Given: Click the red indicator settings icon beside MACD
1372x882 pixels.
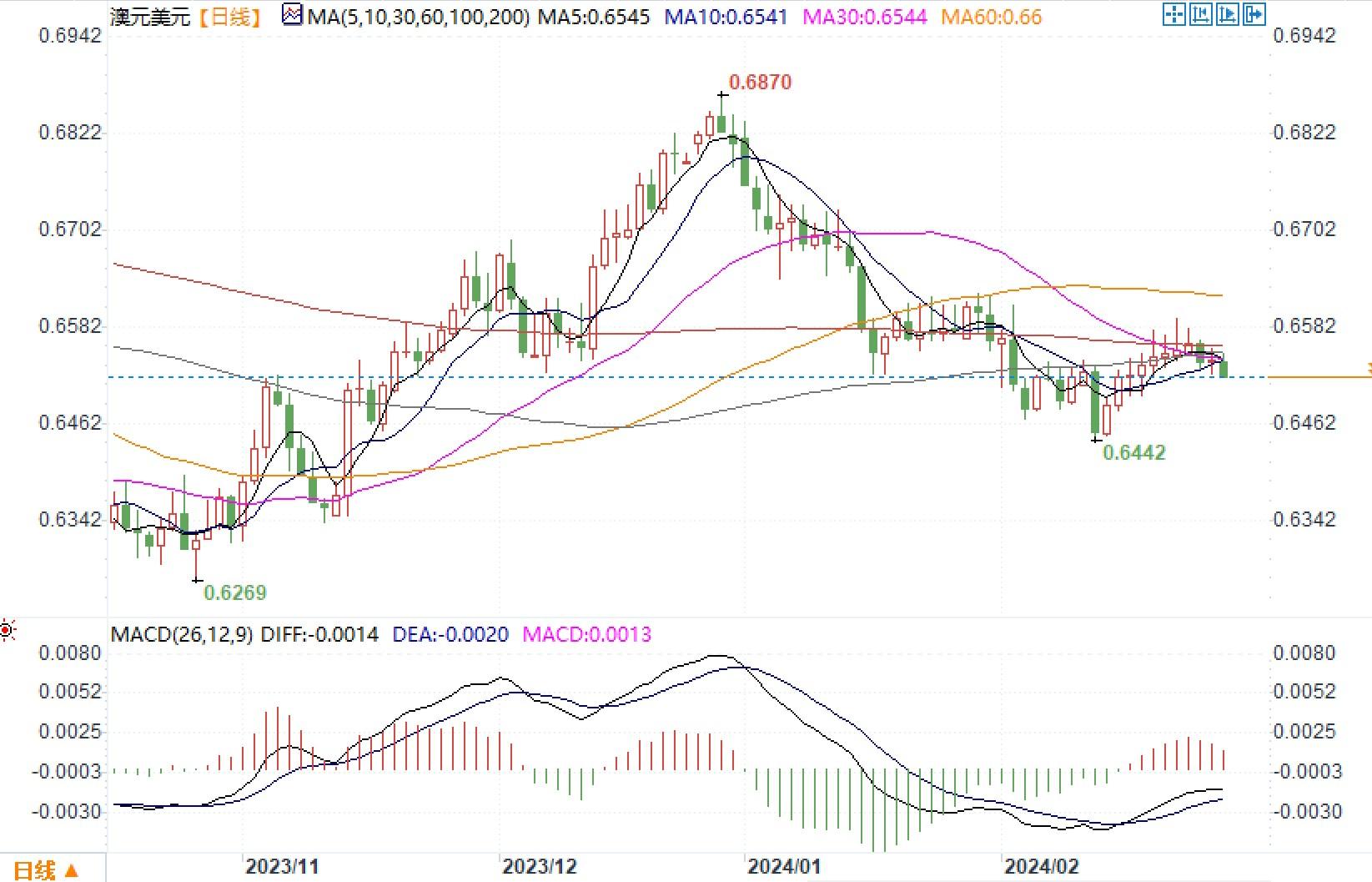Looking at the screenshot, I should (x=8, y=630).
